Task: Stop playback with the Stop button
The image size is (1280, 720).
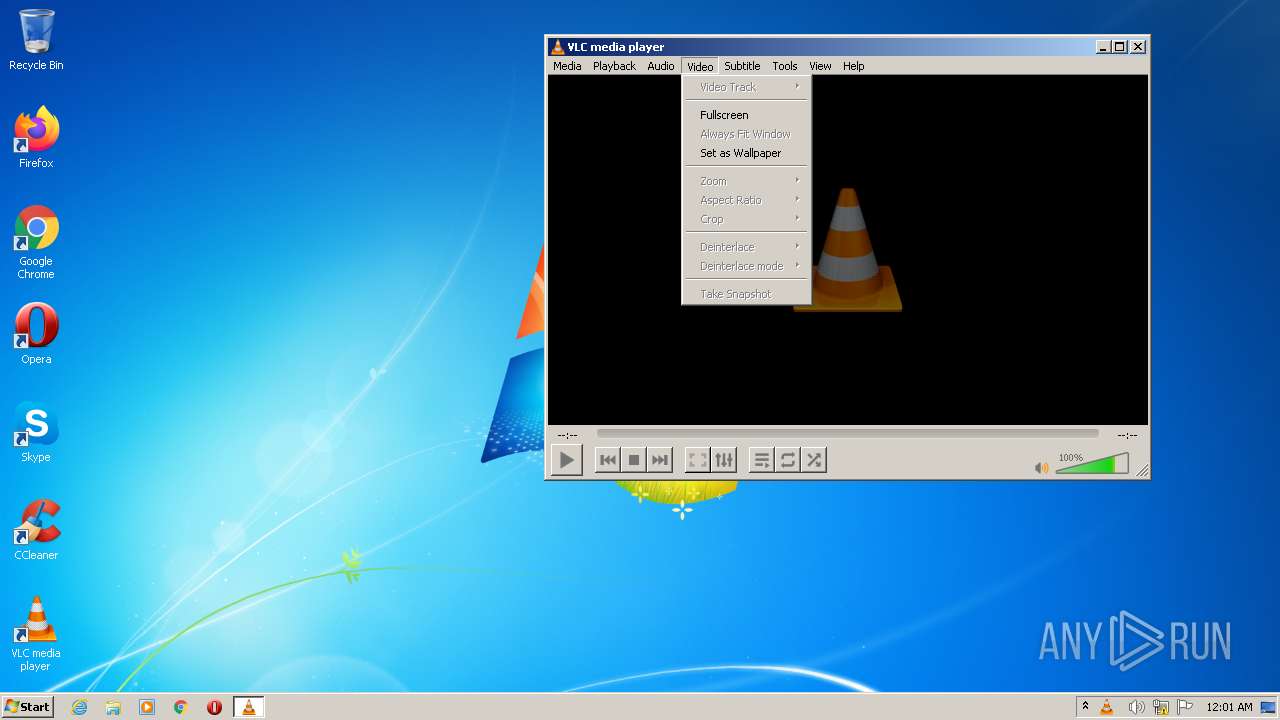Action: 633,460
